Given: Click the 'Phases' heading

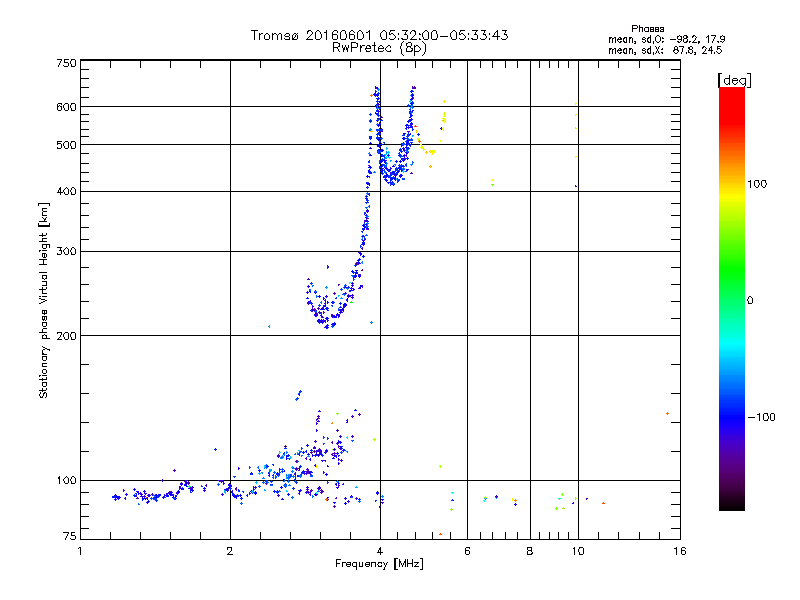Looking at the screenshot, I should pyautogui.click(x=647, y=29).
